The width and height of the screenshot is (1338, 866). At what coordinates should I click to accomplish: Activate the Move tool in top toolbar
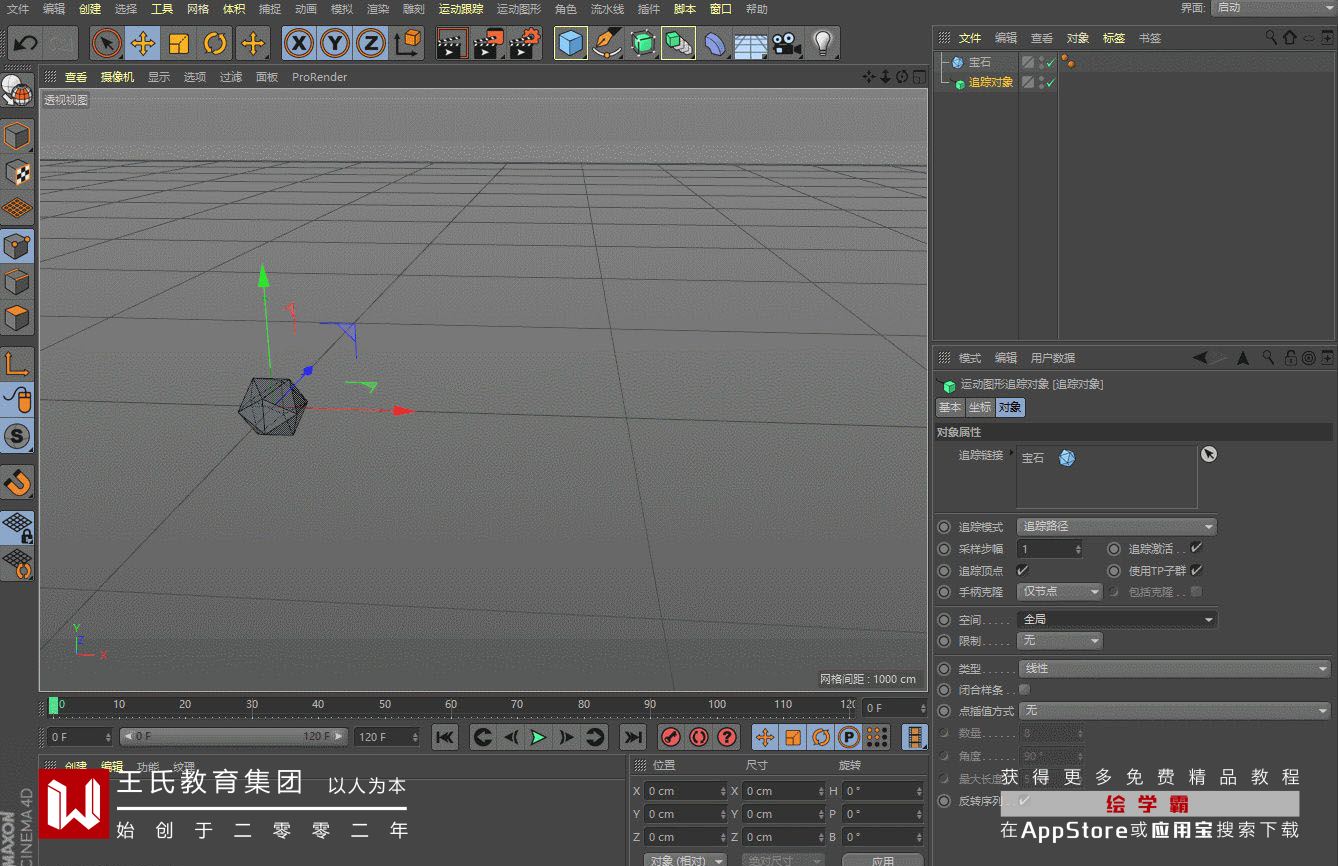(x=143, y=43)
